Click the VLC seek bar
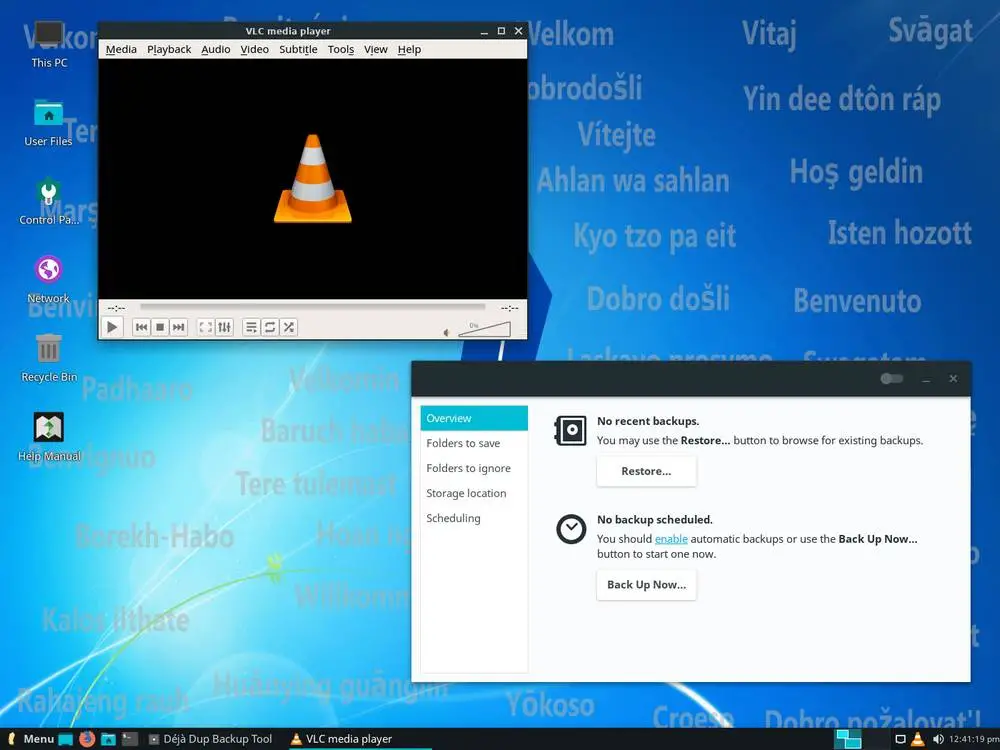The height and width of the screenshot is (750, 1000). [312, 307]
